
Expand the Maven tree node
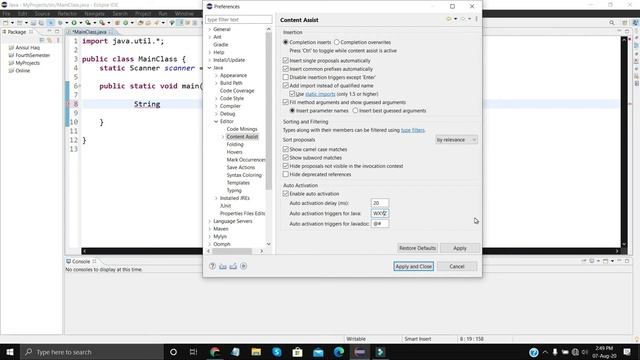pyautogui.click(x=210, y=229)
